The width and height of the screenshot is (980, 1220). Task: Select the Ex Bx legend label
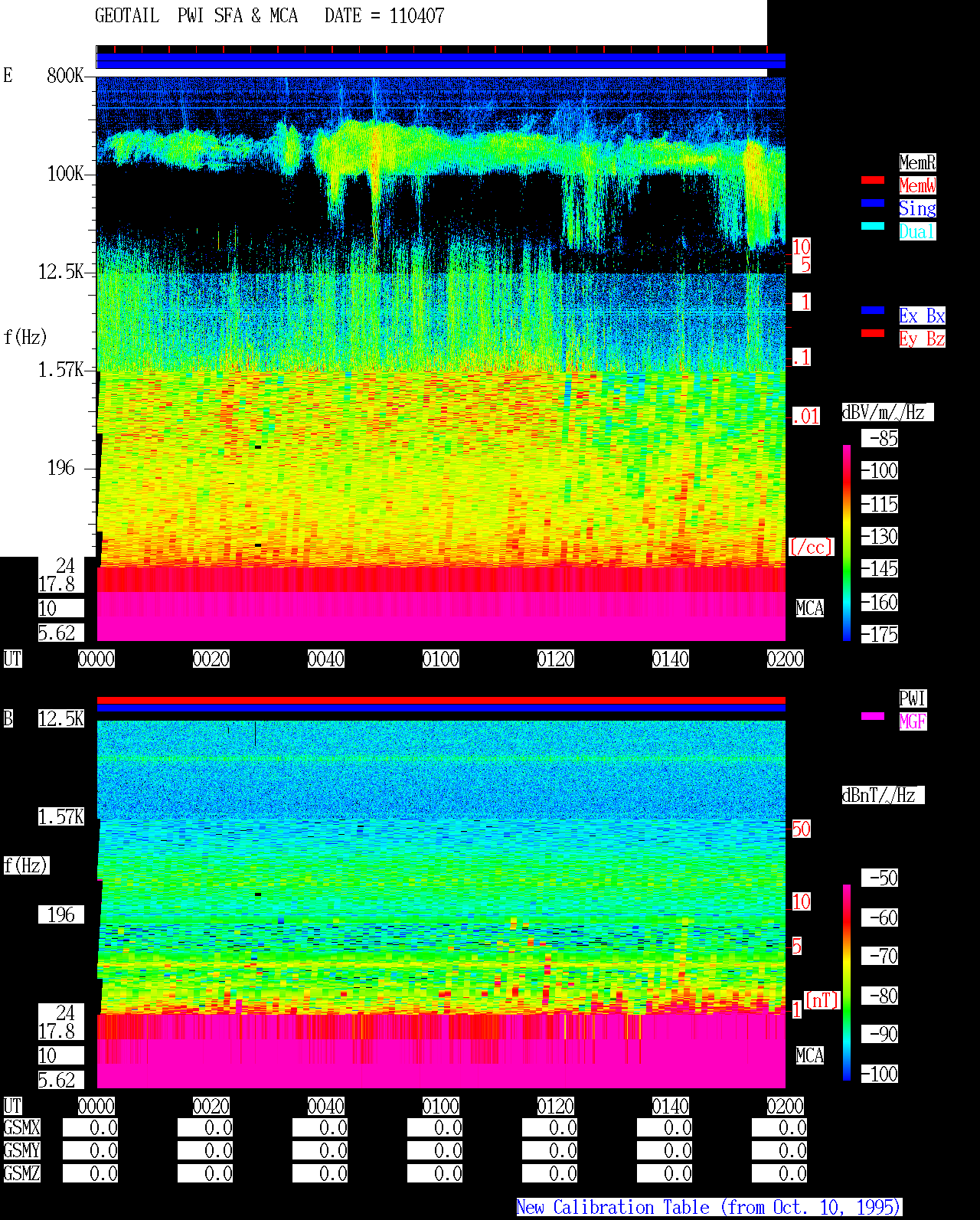pos(922,316)
